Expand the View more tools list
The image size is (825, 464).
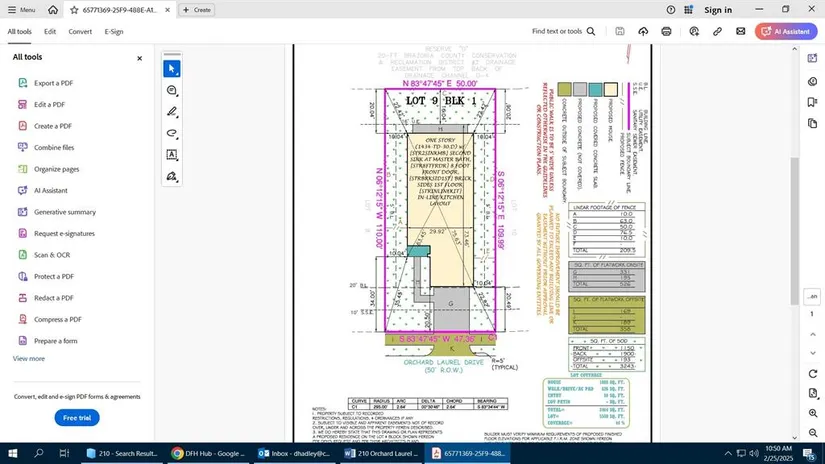pos(29,358)
